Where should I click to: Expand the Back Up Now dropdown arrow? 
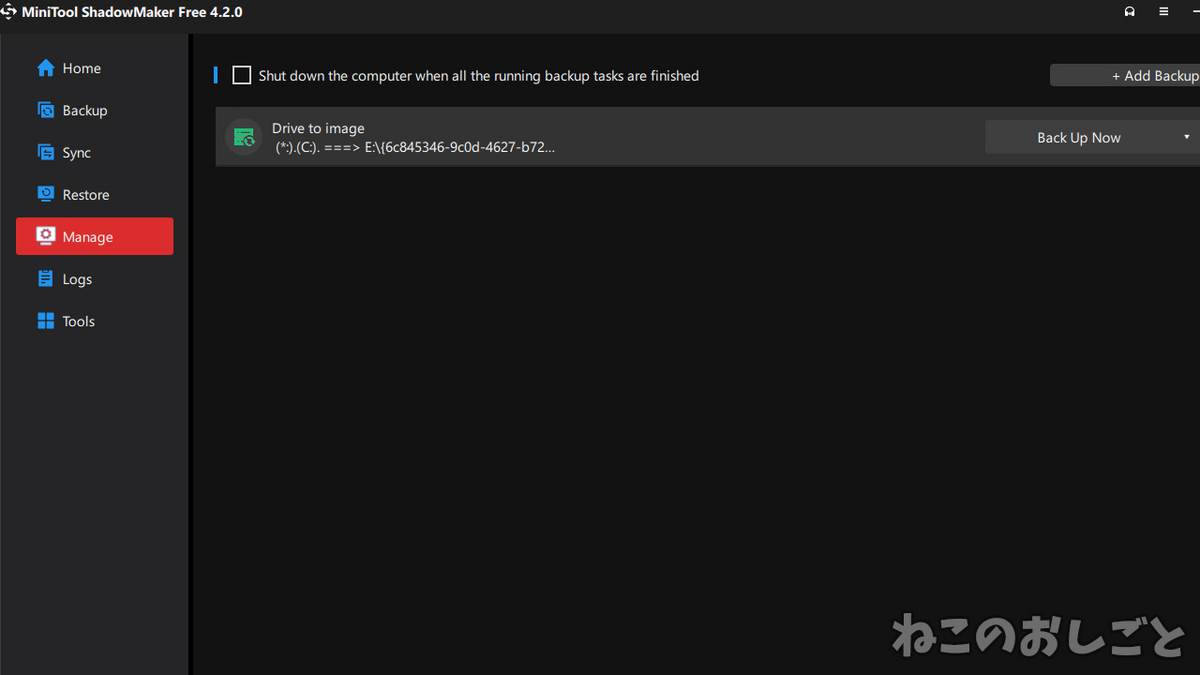(1186, 137)
